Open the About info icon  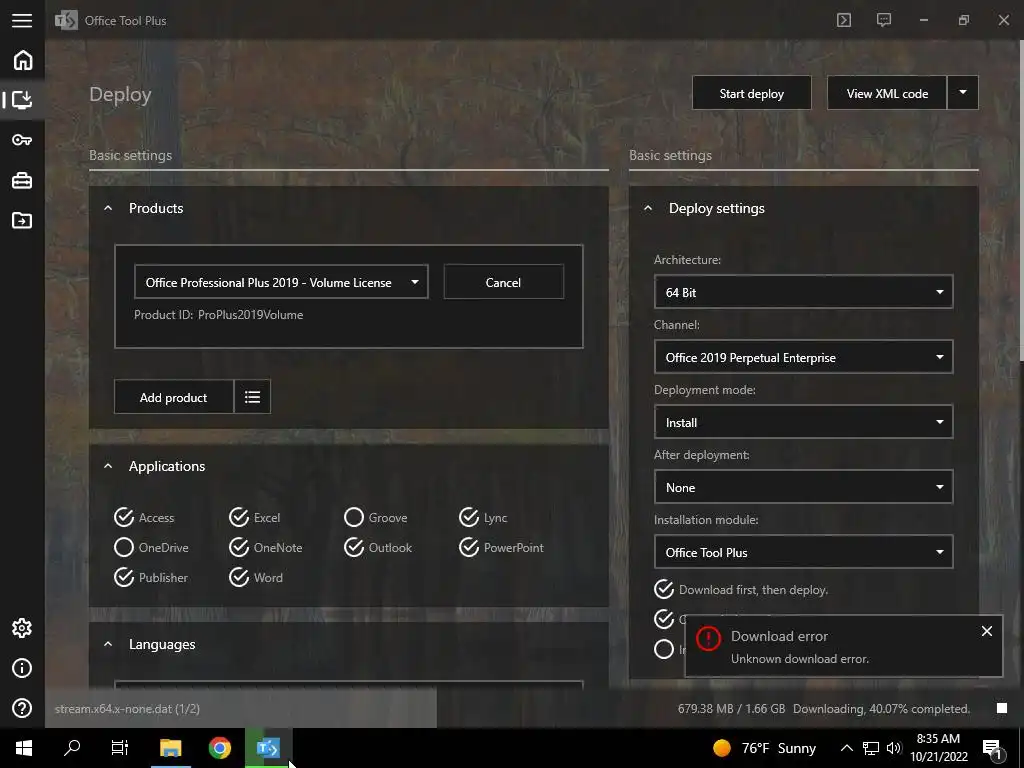coord(22,668)
